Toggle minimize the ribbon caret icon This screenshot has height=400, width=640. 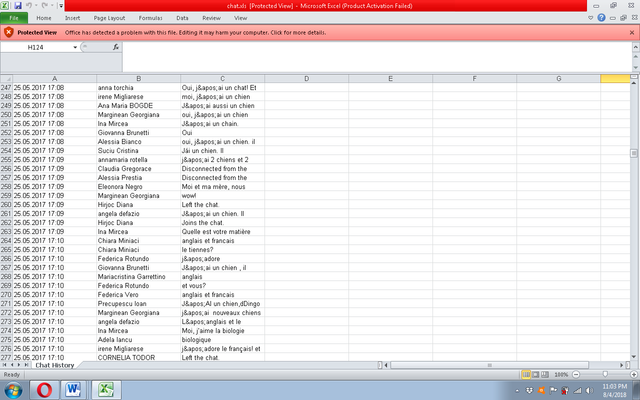pos(591,18)
